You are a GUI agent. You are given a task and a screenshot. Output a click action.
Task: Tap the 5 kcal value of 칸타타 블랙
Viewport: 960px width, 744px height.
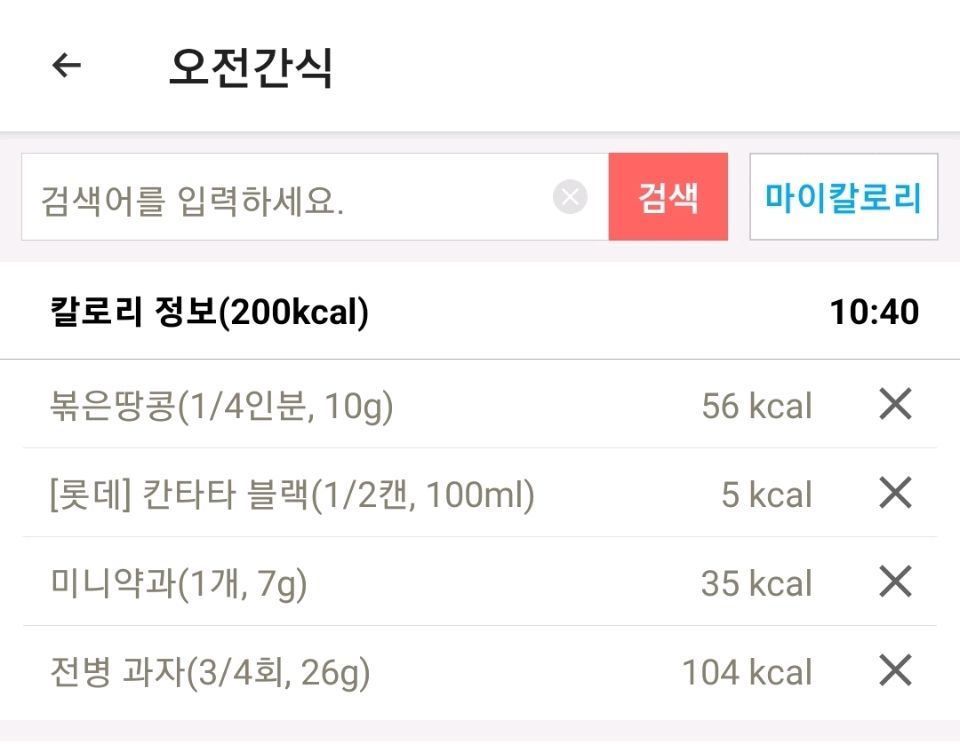coord(767,494)
